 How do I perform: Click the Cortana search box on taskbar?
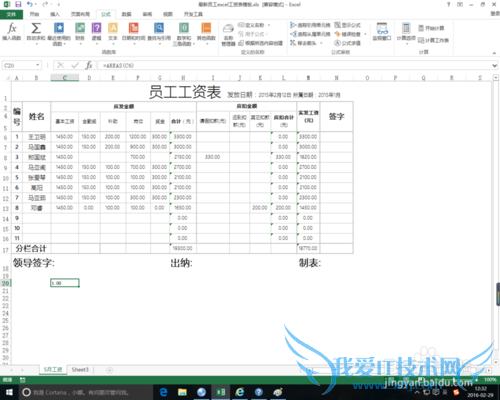tap(86, 392)
